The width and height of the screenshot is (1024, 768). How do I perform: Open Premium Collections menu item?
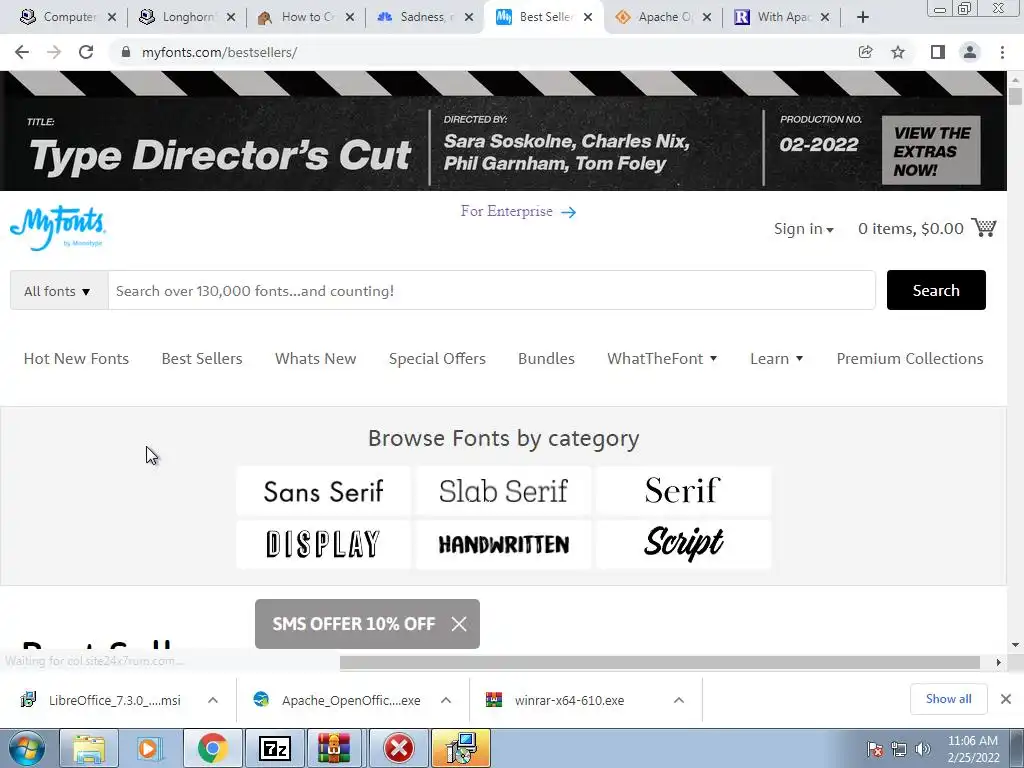(x=910, y=359)
